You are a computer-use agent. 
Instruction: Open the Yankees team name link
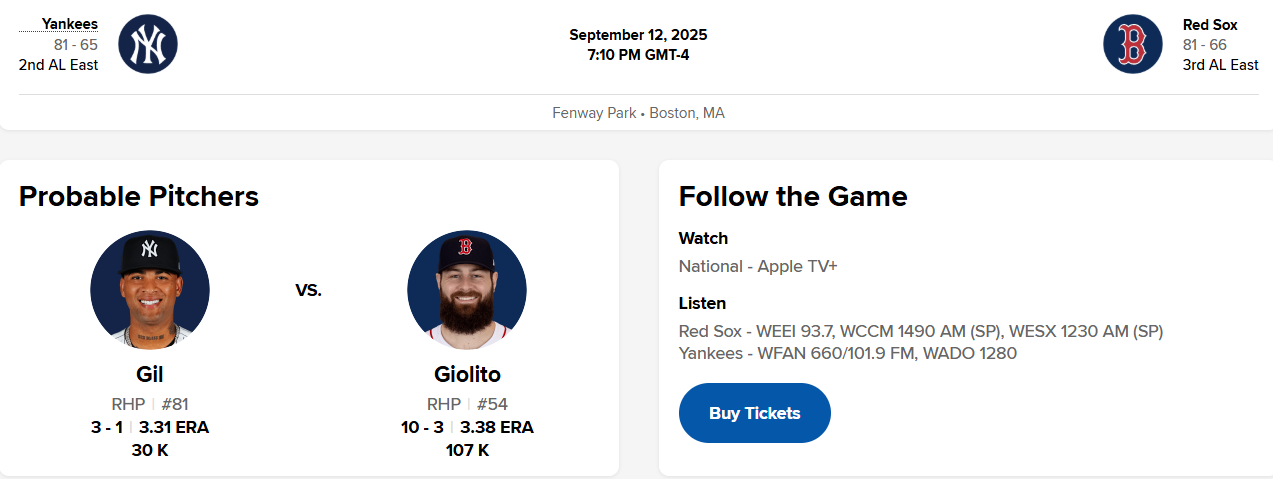tap(70, 24)
